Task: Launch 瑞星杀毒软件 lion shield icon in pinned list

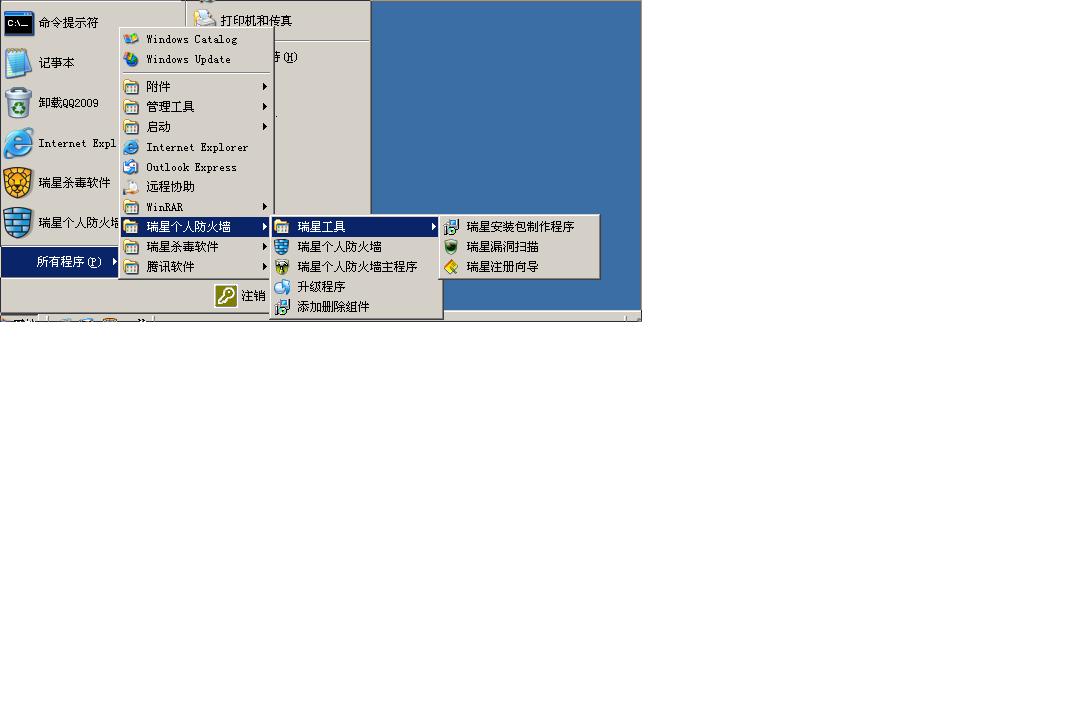Action: 18,183
